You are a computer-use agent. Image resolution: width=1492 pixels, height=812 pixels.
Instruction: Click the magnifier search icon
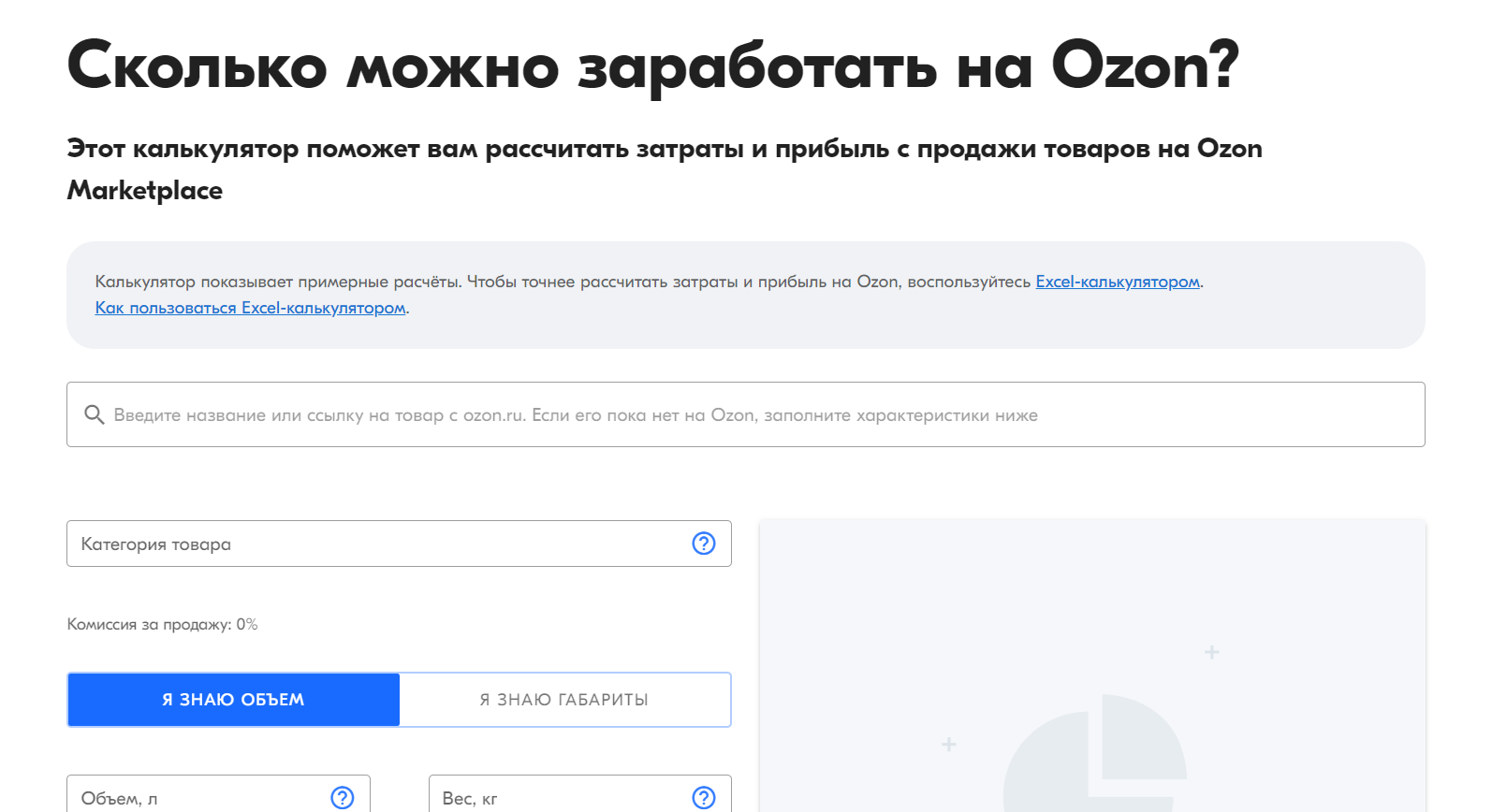[x=94, y=414]
